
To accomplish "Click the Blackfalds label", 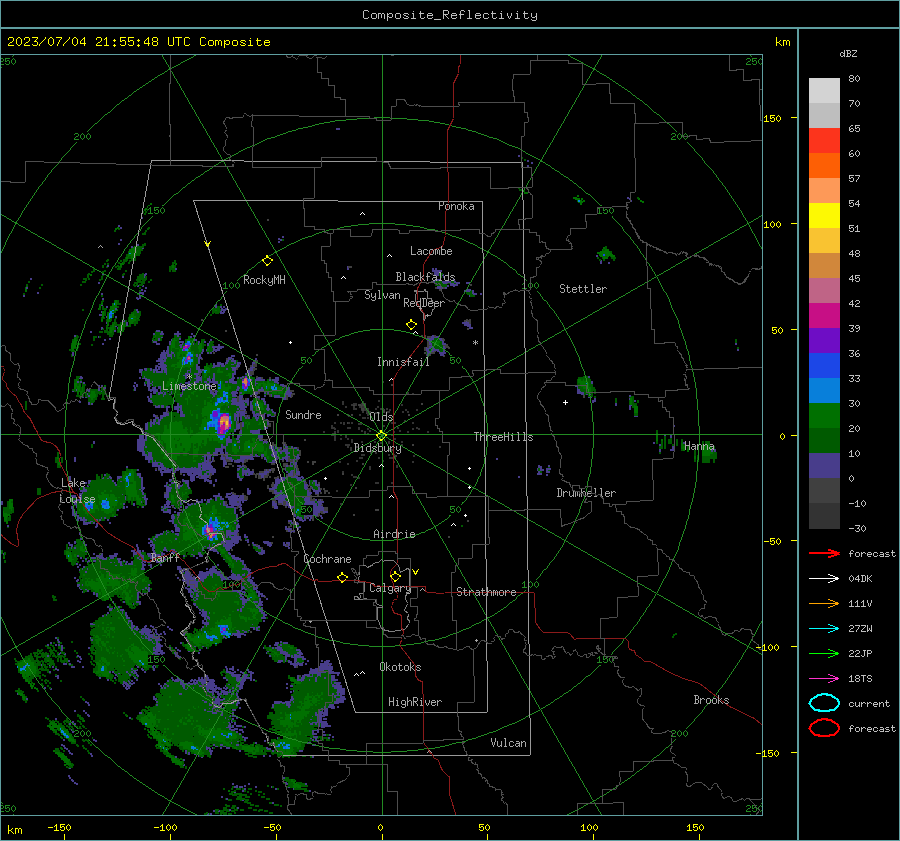I will (425, 277).
